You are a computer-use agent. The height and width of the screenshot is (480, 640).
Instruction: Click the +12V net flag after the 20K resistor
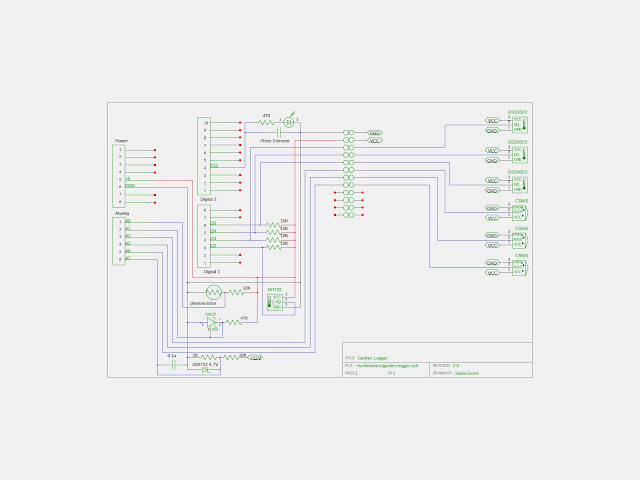click(256, 358)
